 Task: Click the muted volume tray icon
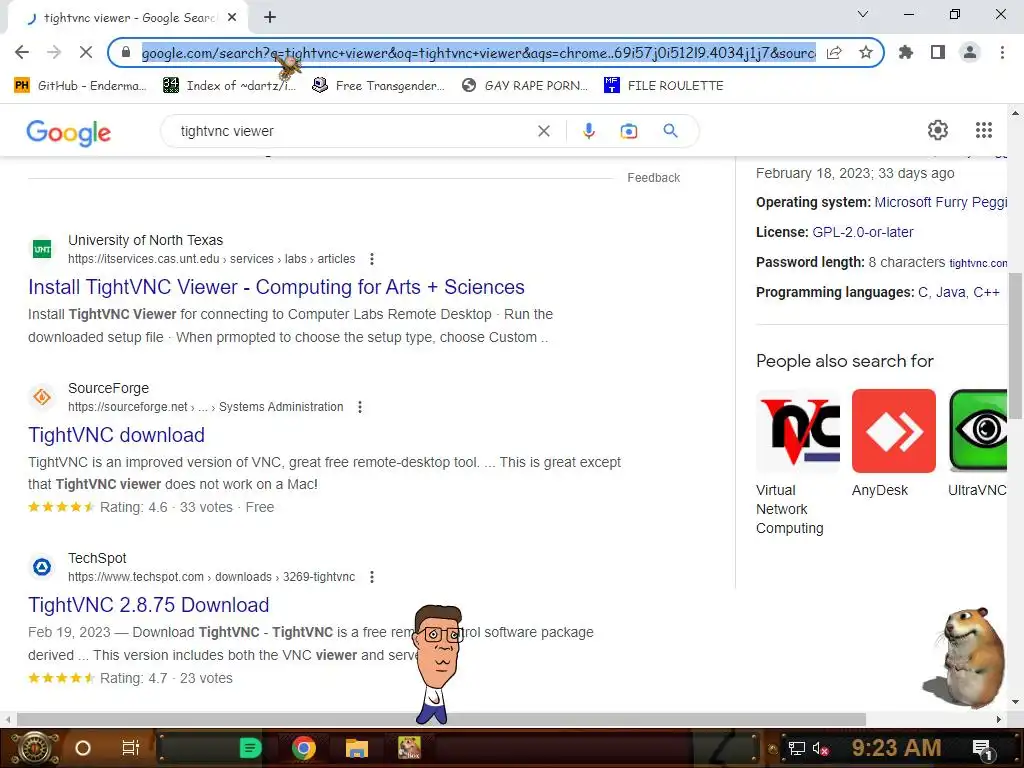820,748
